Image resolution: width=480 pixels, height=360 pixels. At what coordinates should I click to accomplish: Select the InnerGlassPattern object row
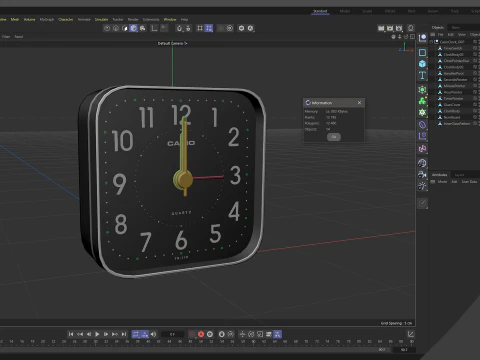454,124
